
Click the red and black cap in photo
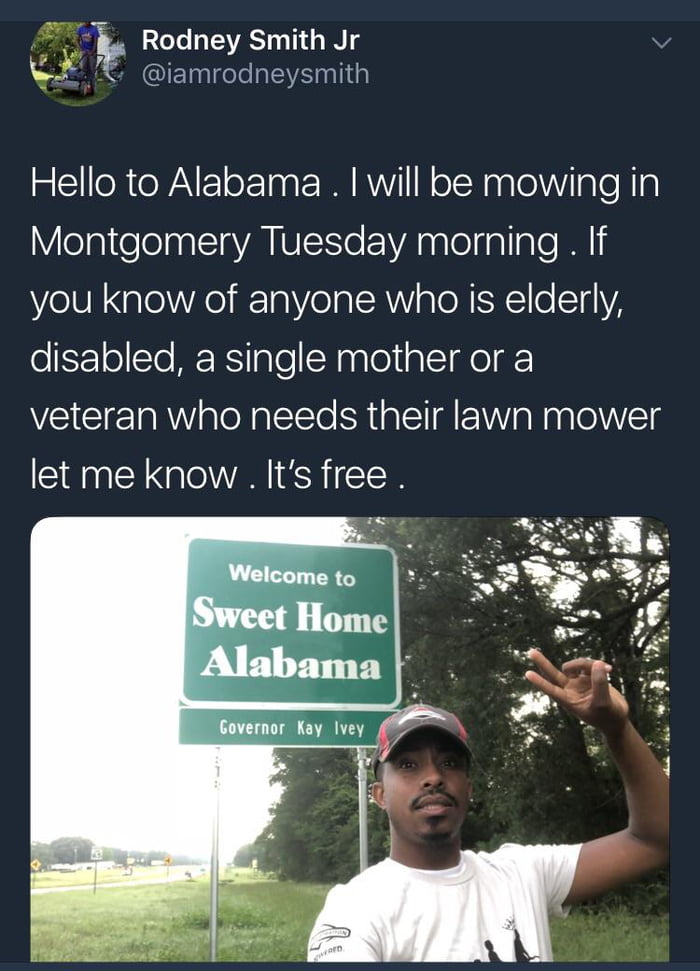pos(422,730)
